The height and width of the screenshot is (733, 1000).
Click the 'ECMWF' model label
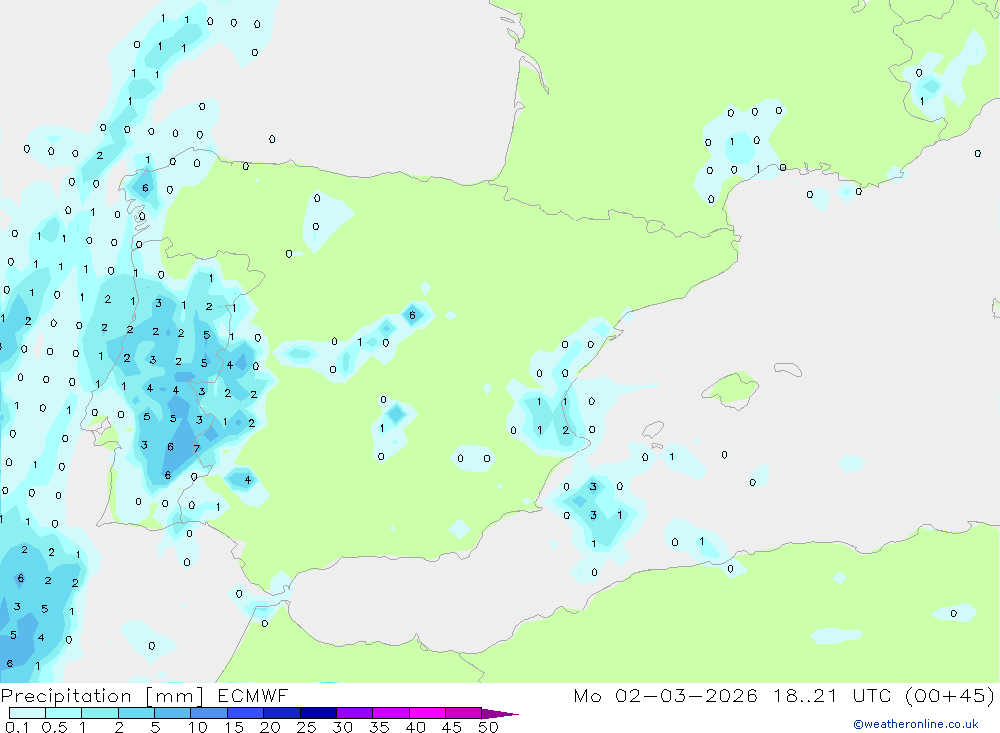[253, 695]
